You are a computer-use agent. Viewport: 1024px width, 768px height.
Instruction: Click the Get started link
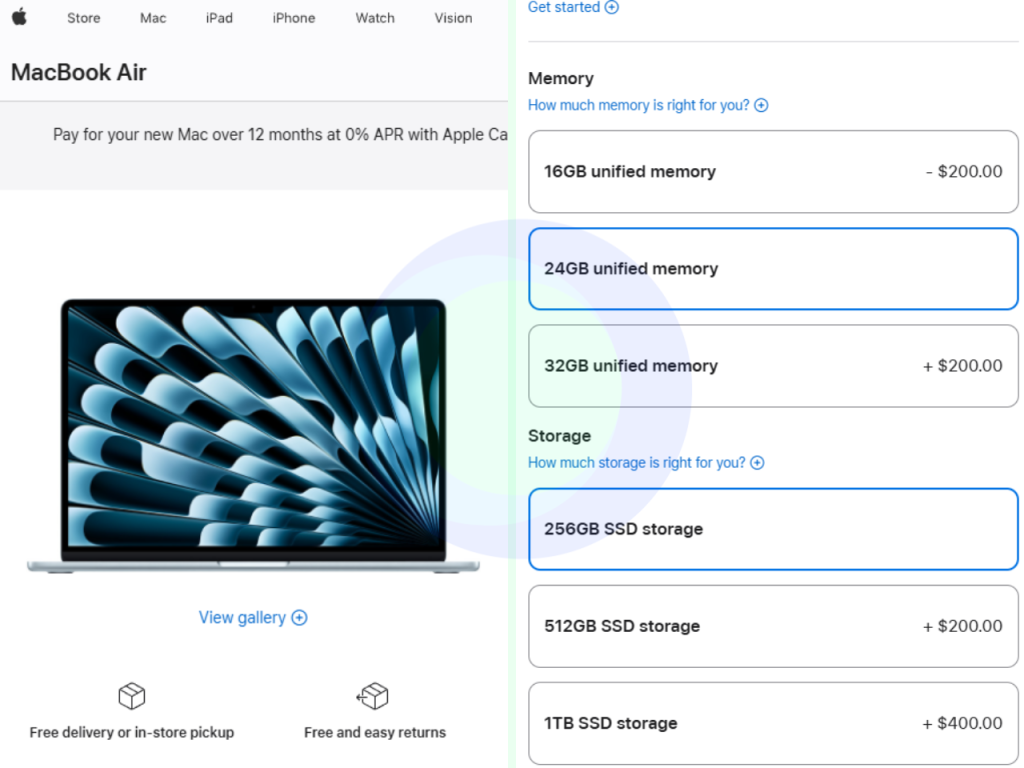(x=573, y=7)
